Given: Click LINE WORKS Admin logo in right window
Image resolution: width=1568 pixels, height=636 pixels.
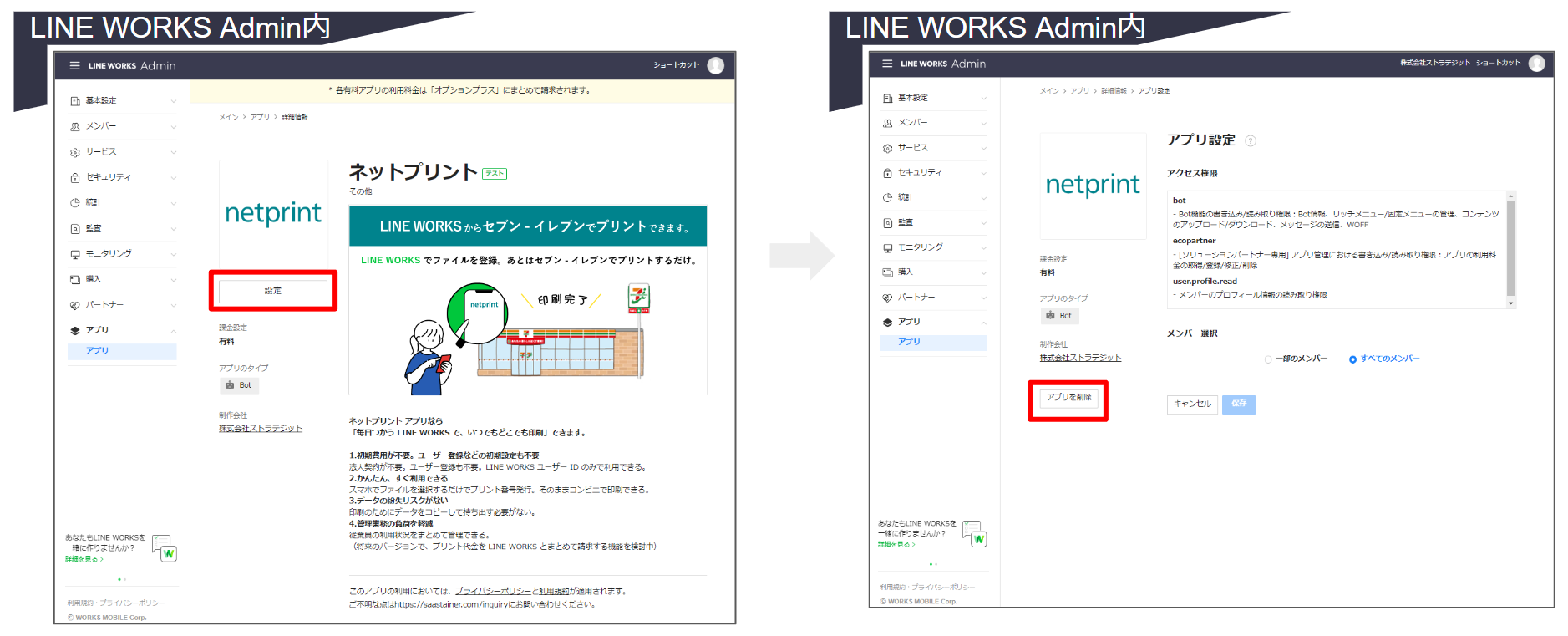Looking at the screenshot, I should coord(943,64).
